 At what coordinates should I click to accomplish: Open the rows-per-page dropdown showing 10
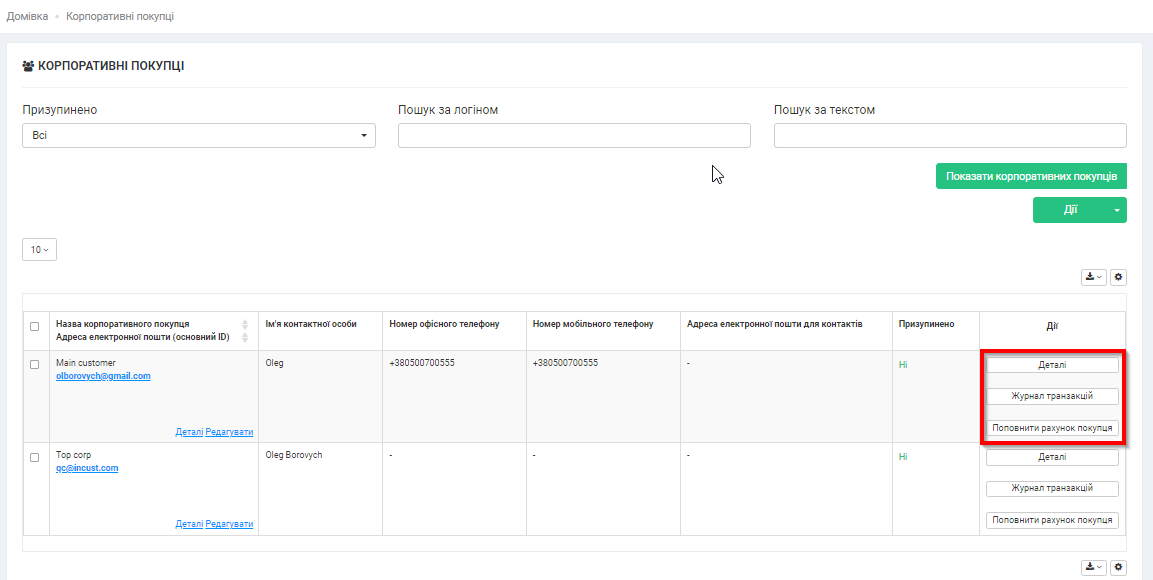[39, 249]
